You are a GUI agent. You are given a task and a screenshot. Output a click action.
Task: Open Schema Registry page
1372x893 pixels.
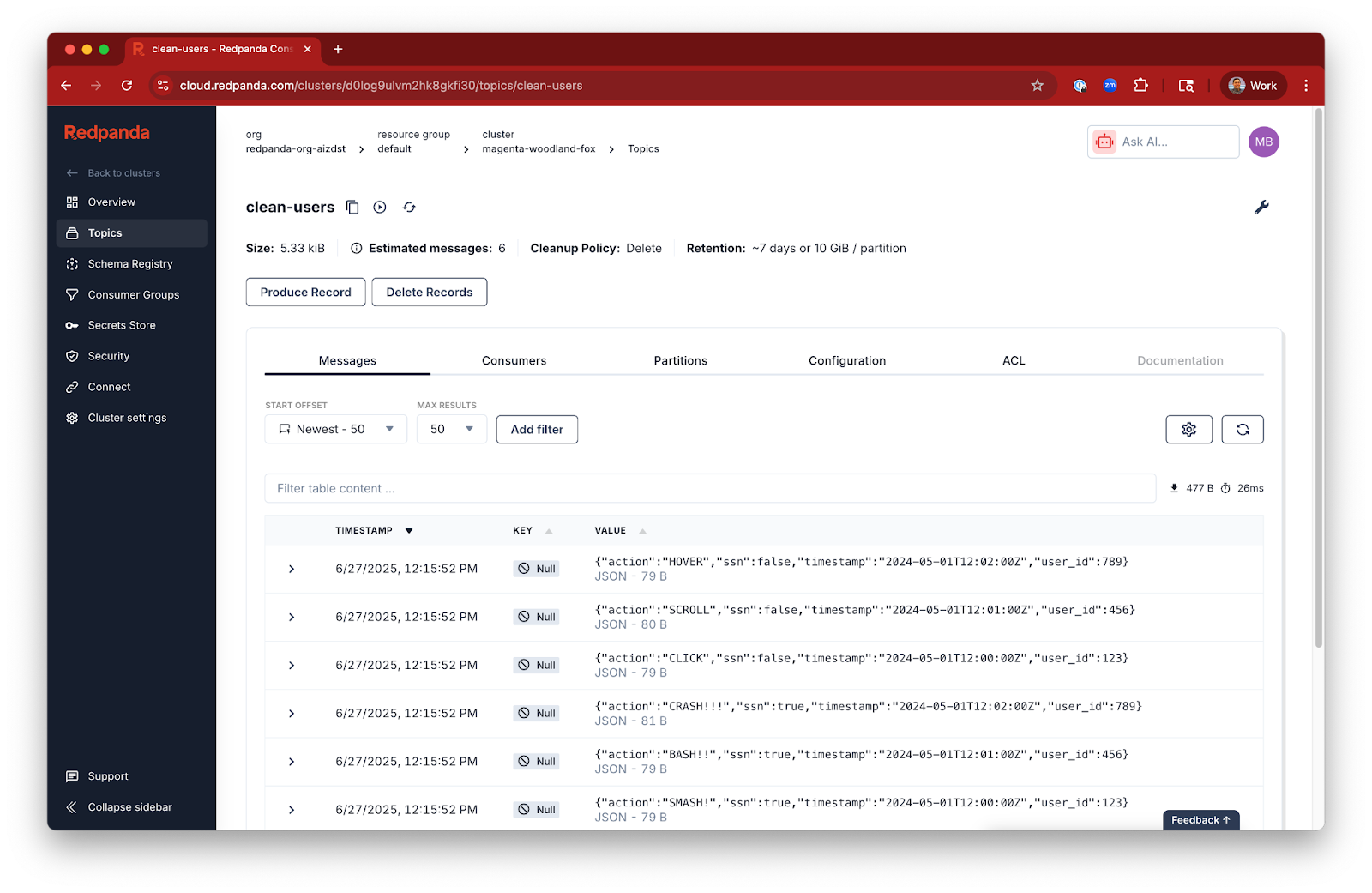[132, 264]
